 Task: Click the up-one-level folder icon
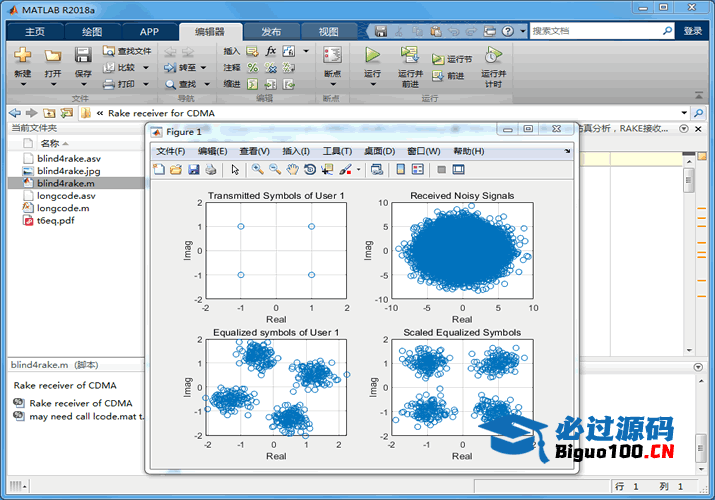(49, 113)
